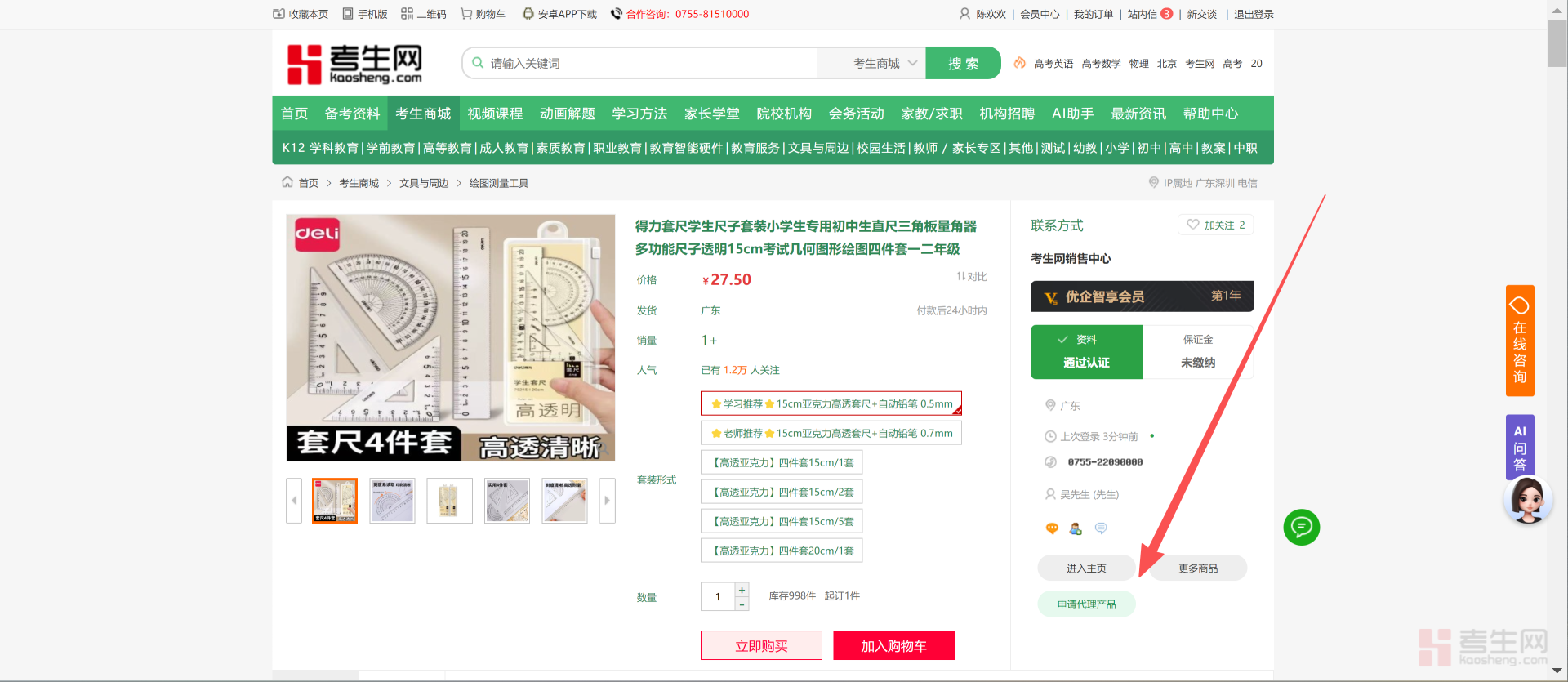Select the 四件套15cm/2套 package option
The height and width of the screenshot is (682, 1568).
click(782, 492)
